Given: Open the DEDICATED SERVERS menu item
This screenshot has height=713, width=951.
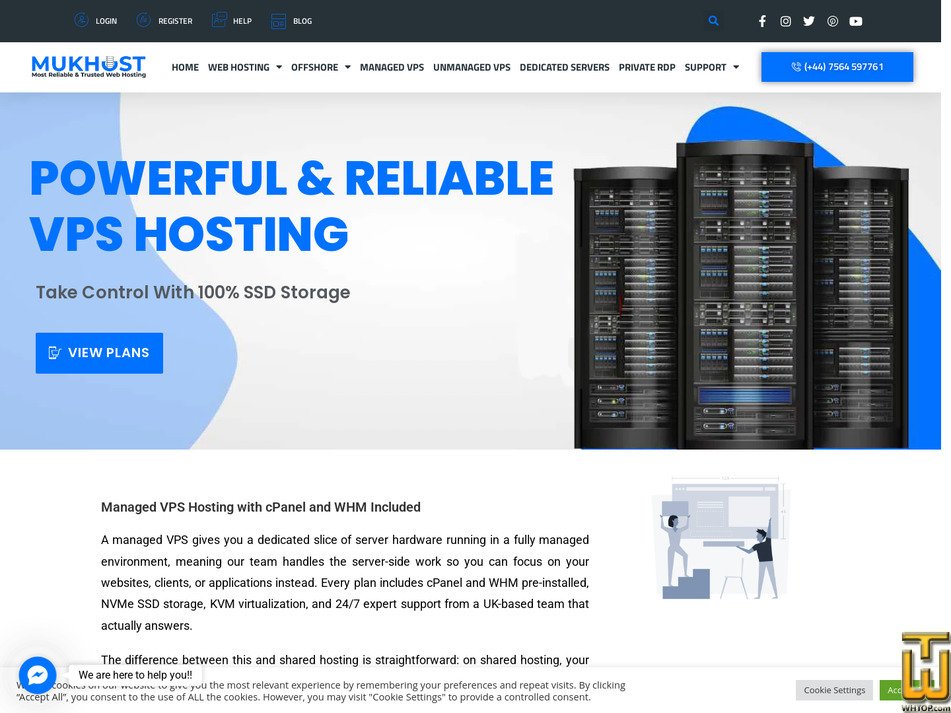Looking at the screenshot, I should pyautogui.click(x=564, y=67).
